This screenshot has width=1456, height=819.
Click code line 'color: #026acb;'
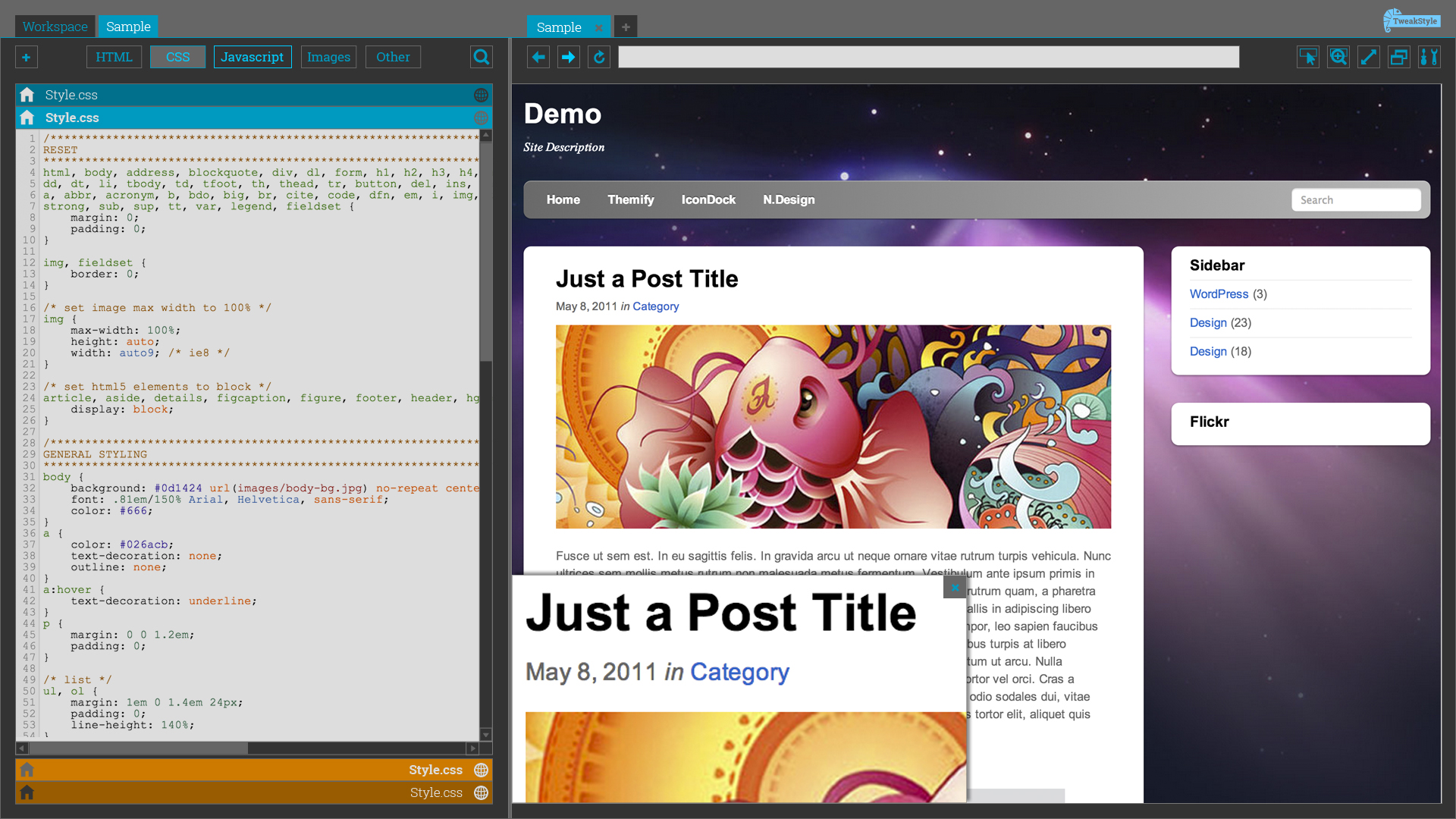tap(122, 544)
